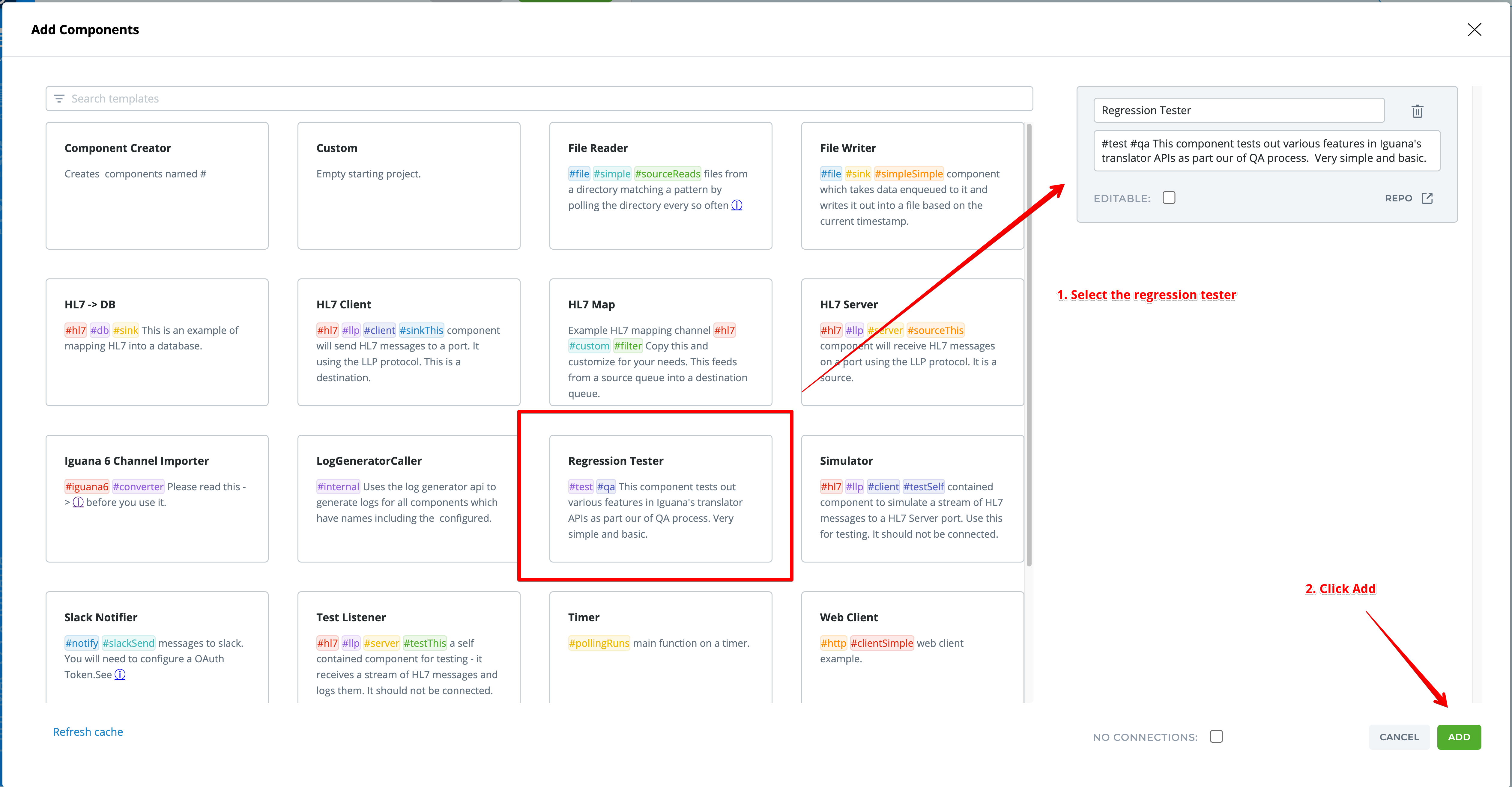Viewport: 1512px width, 787px height.
Task: Open File Reader info link icon
Action: (737, 205)
